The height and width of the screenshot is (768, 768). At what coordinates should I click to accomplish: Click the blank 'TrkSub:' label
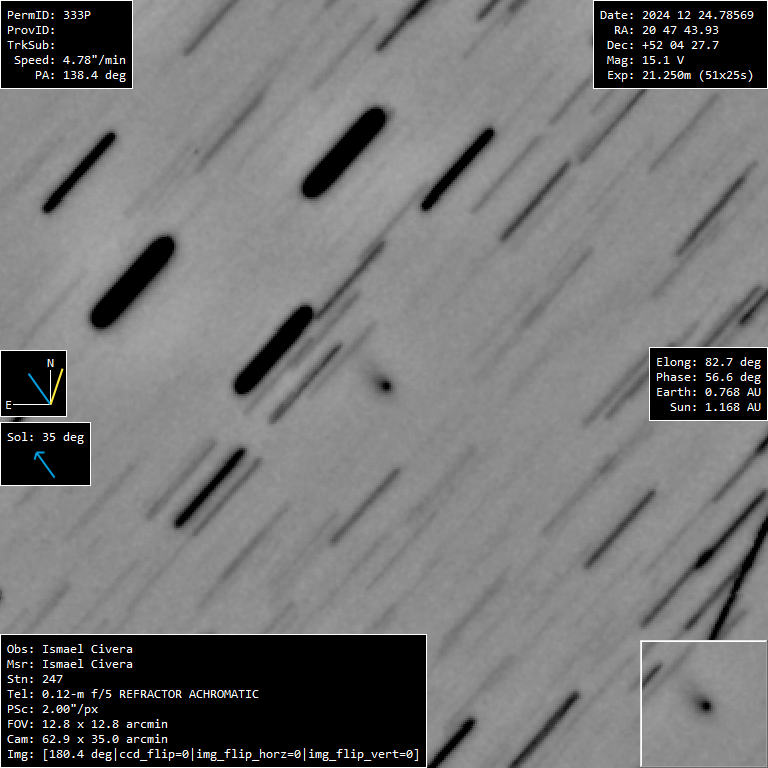[x=31, y=45]
